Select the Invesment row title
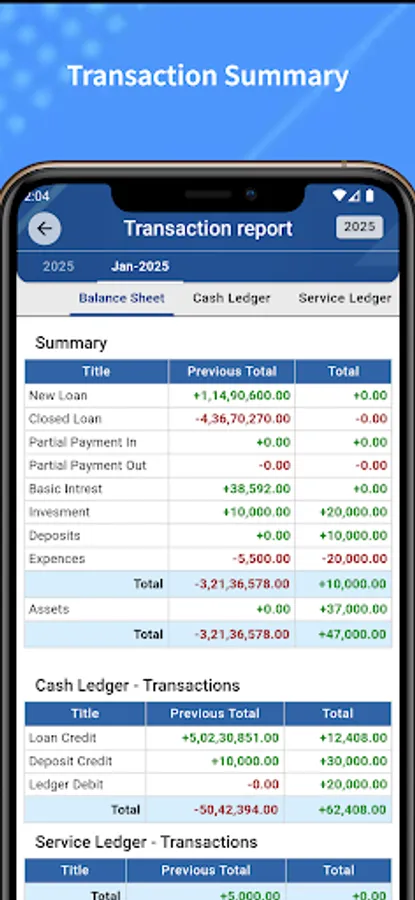 point(59,512)
